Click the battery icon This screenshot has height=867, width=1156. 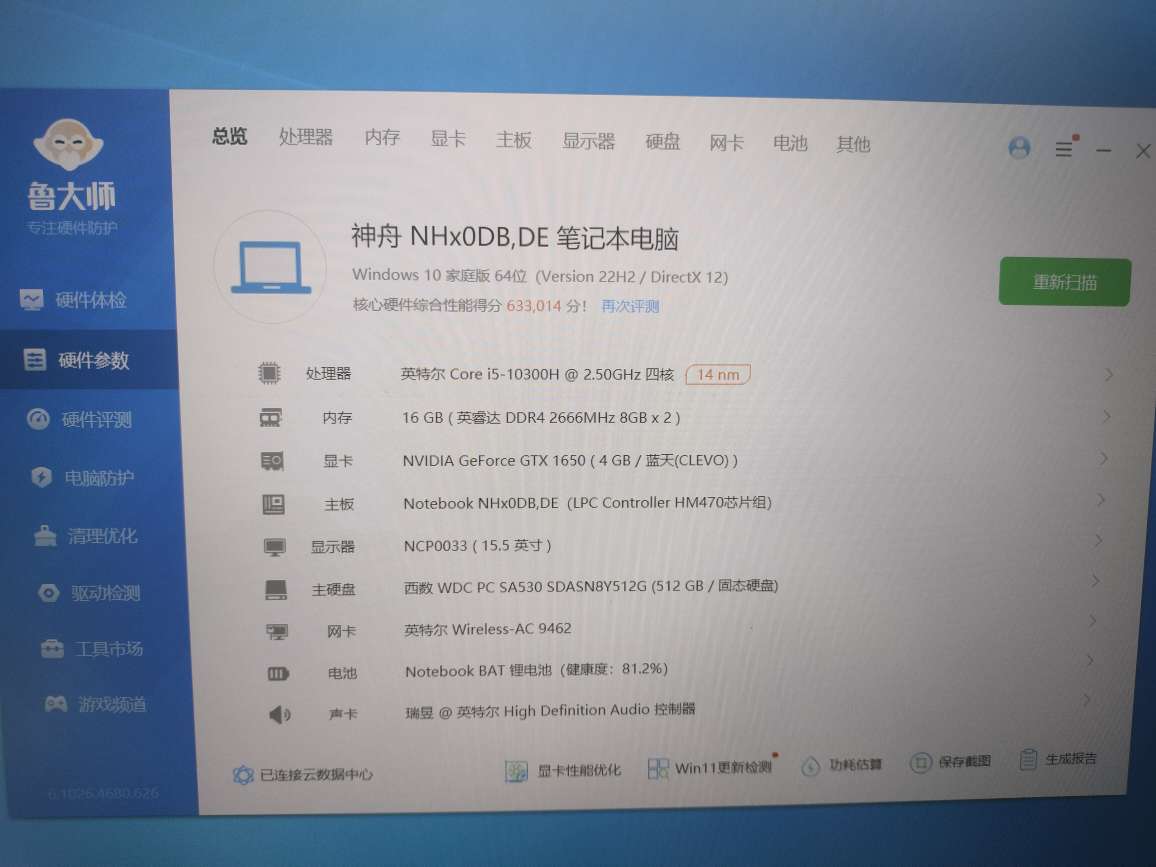[278, 673]
